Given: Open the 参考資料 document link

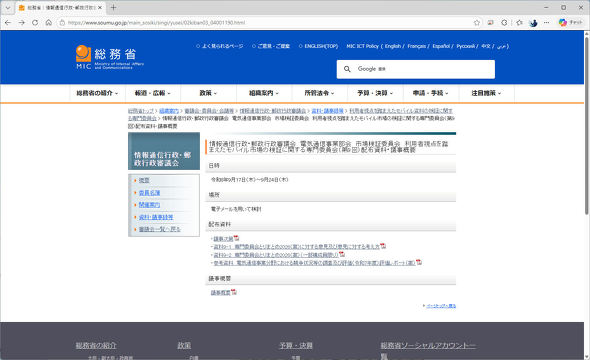Looking at the screenshot, I should (315, 263).
